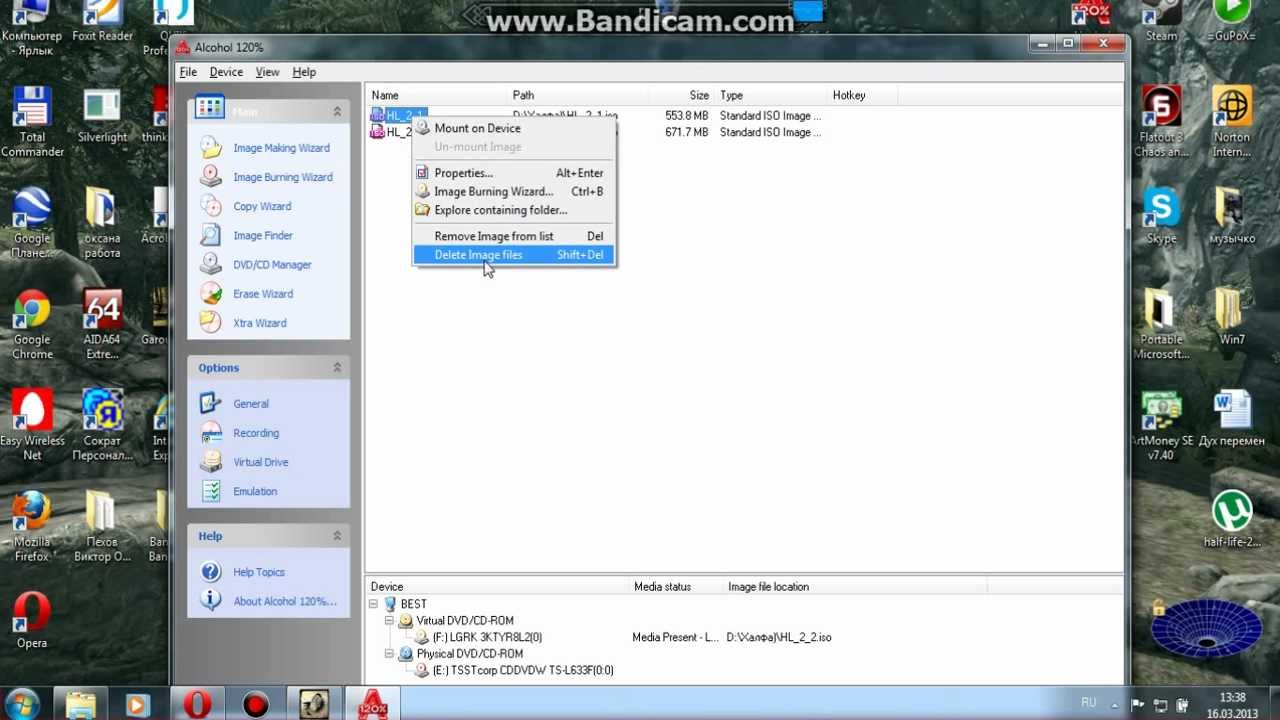Select the Steam desktop icon

tap(1161, 23)
